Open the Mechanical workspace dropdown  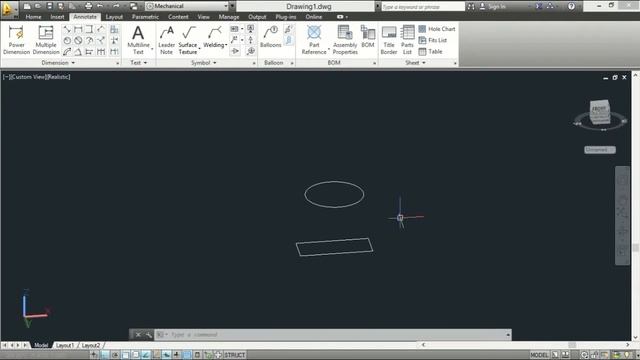(187, 6)
